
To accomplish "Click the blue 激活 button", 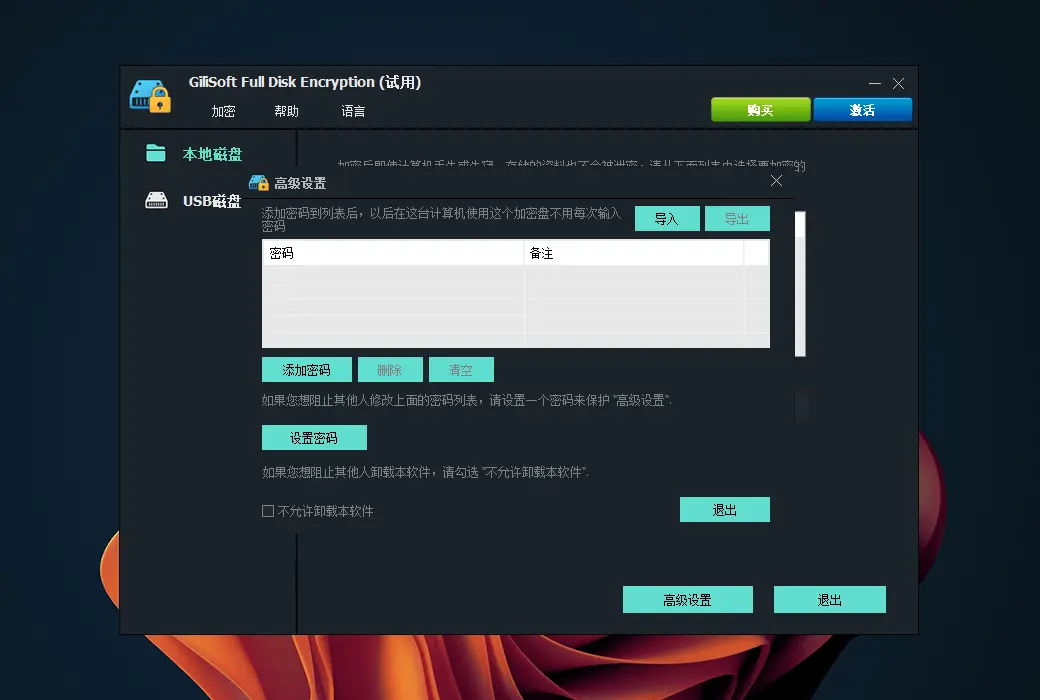I will [862, 110].
